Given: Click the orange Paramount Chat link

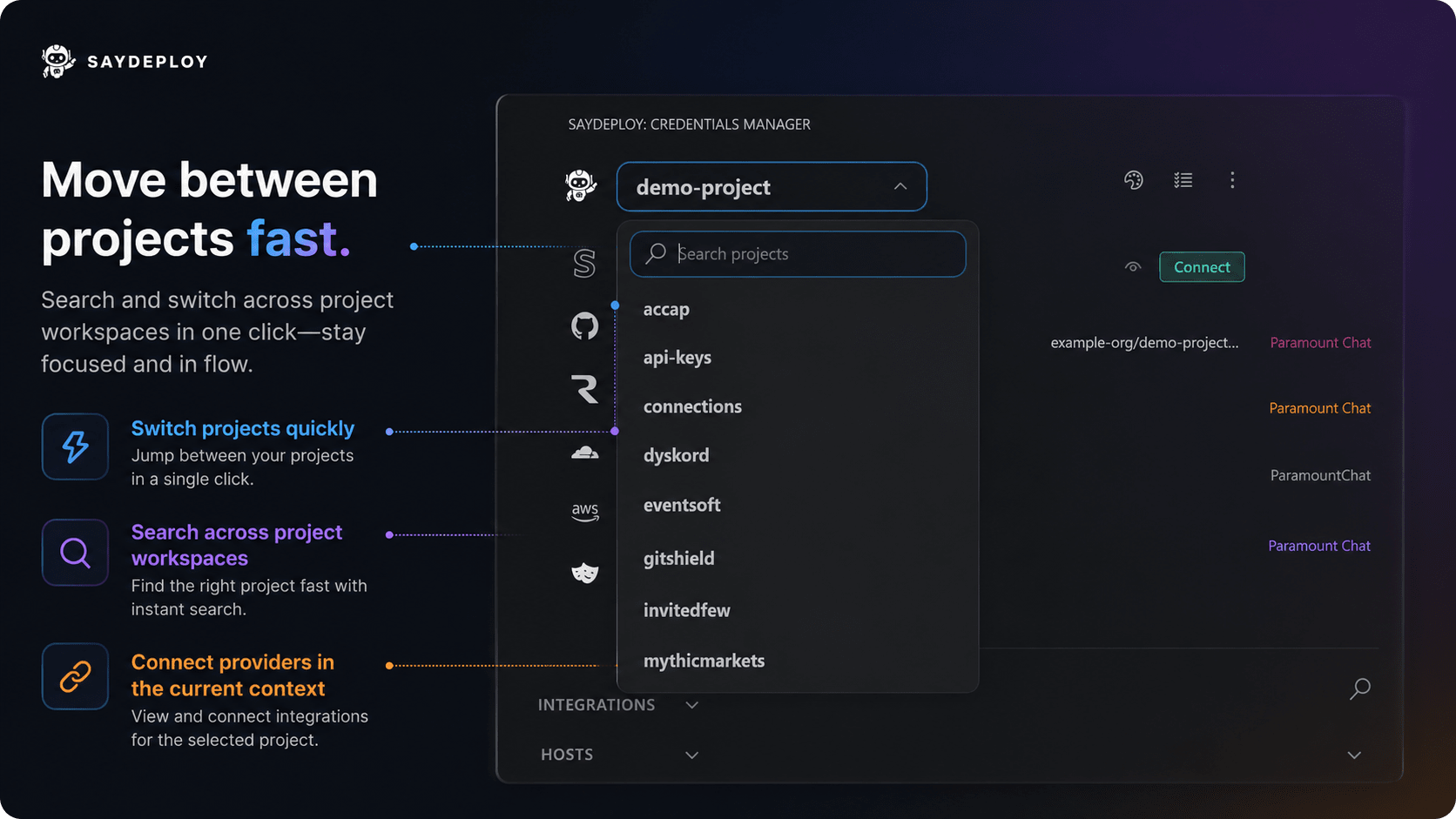Looking at the screenshot, I should tap(1320, 408).
